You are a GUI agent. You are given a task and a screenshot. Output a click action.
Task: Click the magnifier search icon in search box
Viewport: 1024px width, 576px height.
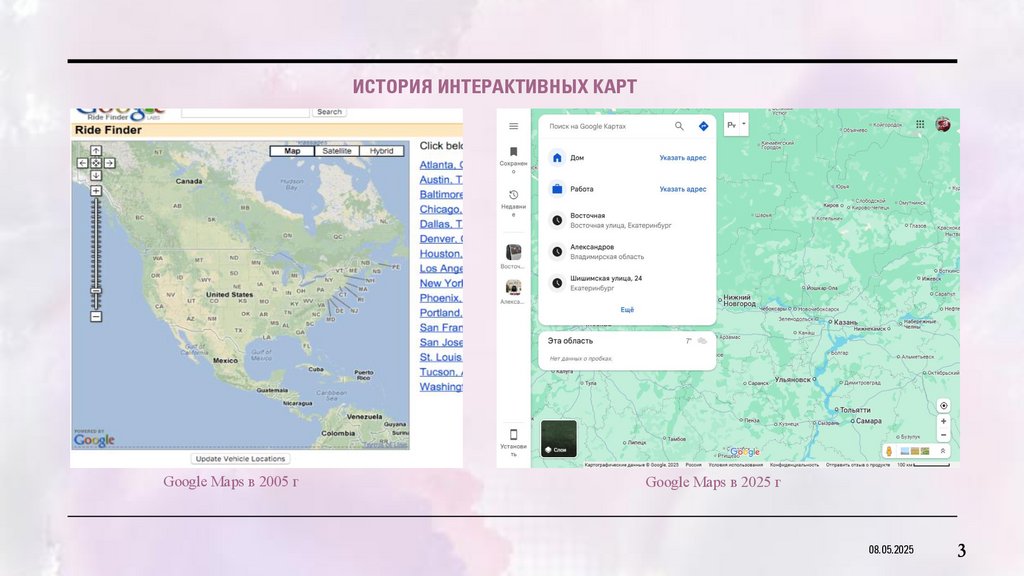679,126
